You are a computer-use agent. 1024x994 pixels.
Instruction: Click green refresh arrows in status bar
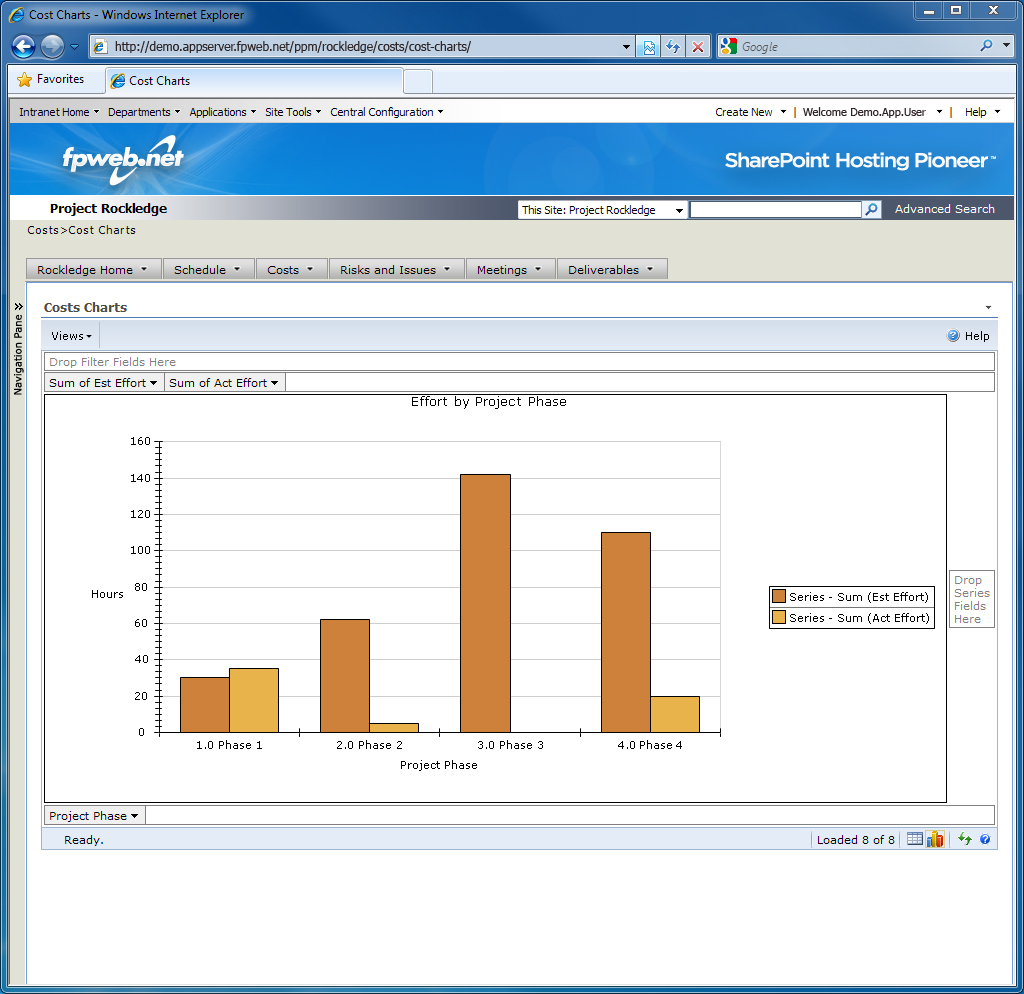coord(965,839)
